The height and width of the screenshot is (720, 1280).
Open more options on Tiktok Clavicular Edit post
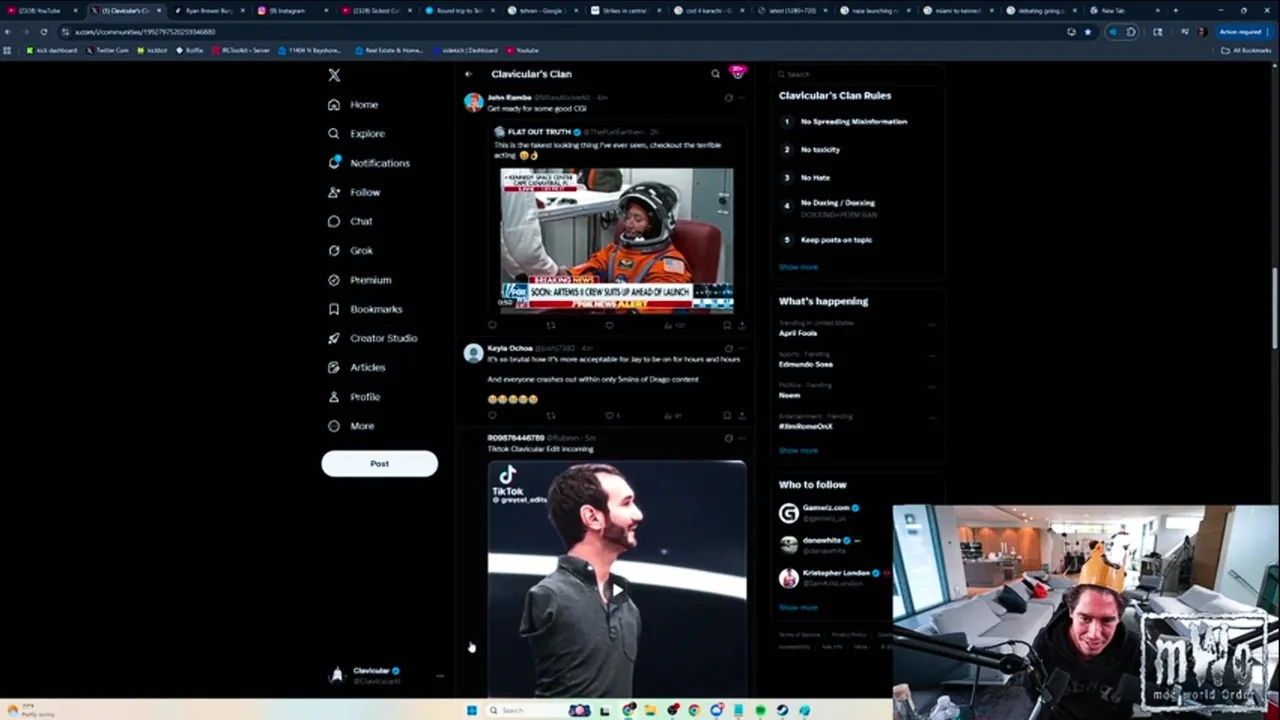point(742,438)
